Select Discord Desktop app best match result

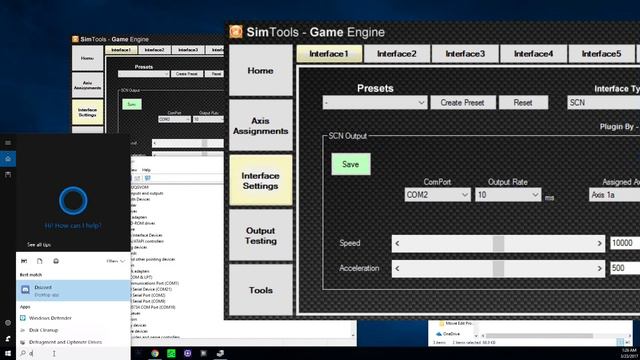[73, 290]
